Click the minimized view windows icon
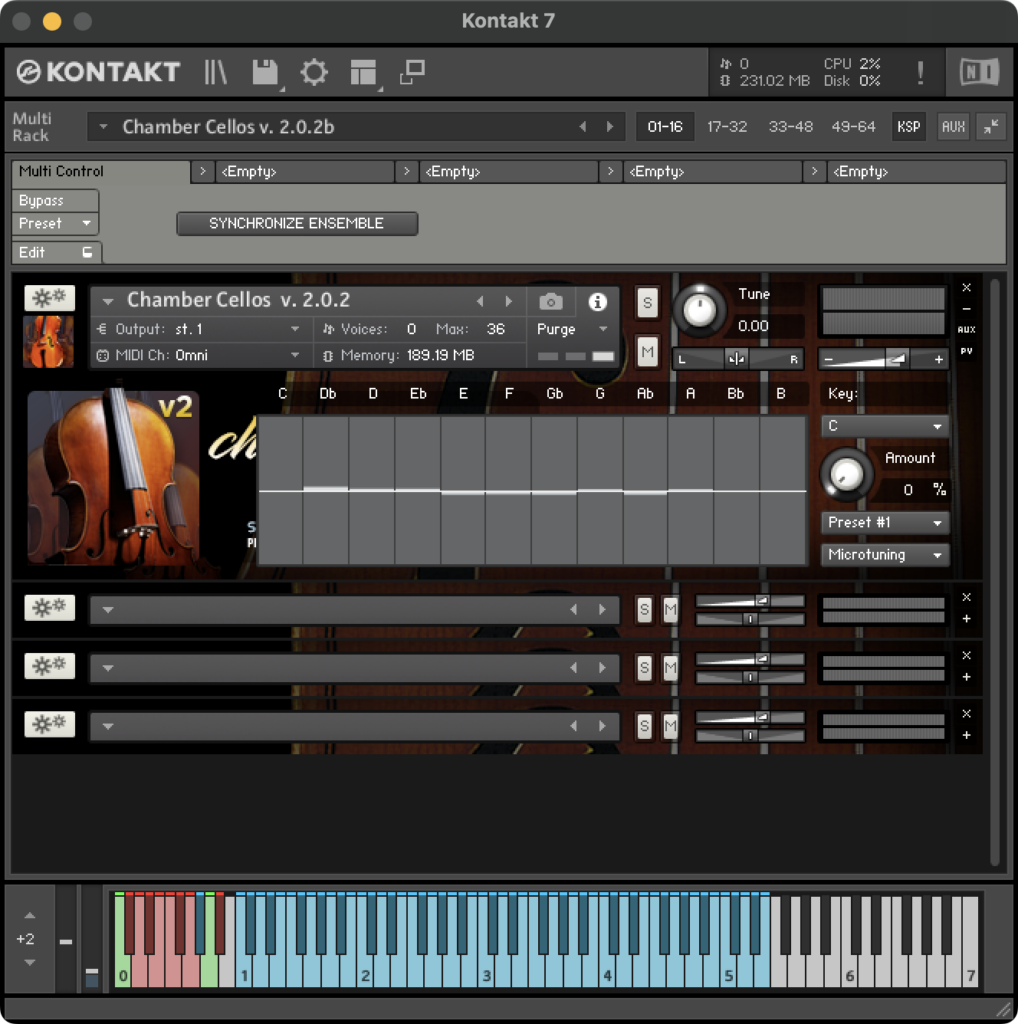Screen dimensions: 1018x1024 click(x=413, y=72)
